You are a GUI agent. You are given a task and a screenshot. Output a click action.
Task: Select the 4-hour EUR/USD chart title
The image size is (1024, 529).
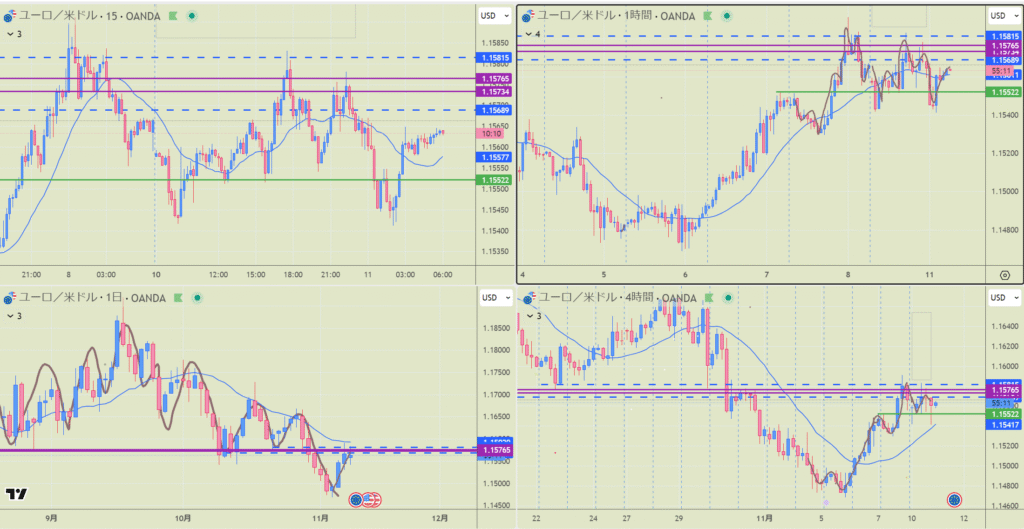[x=610, y=298]
